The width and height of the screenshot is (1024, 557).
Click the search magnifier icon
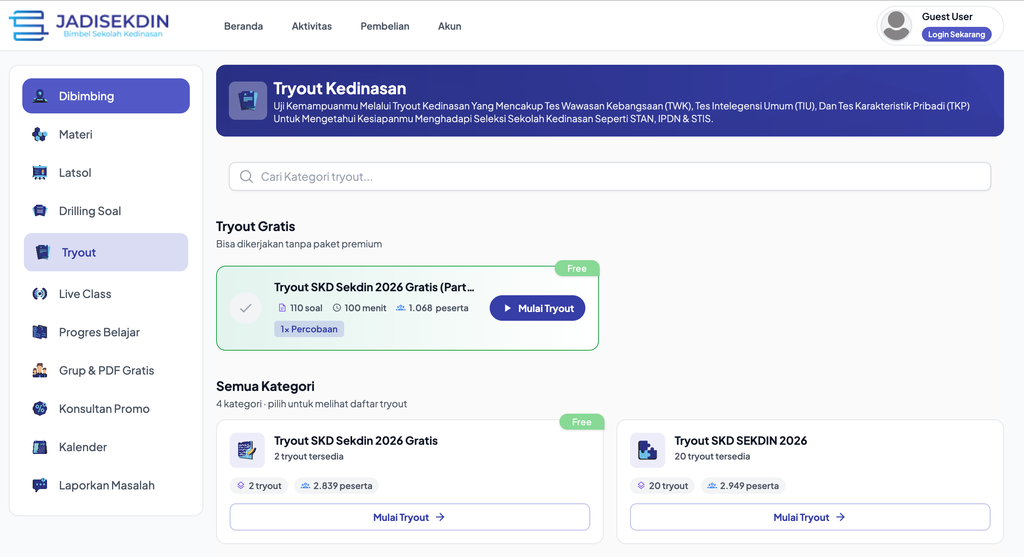tap(246, 176)
